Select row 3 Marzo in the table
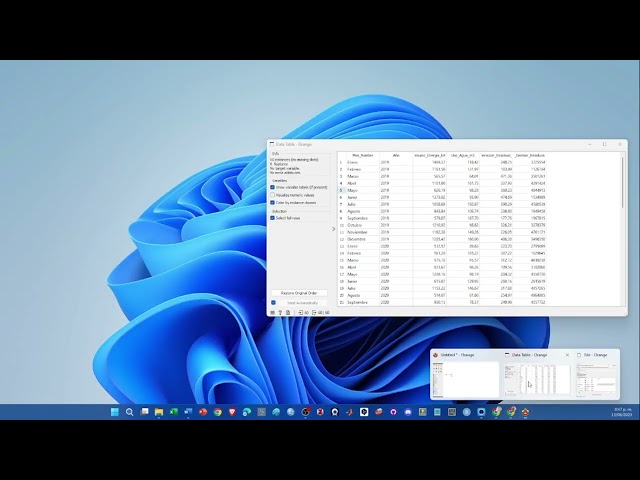This screenshot has width=640, height=480. coord(442,176)
